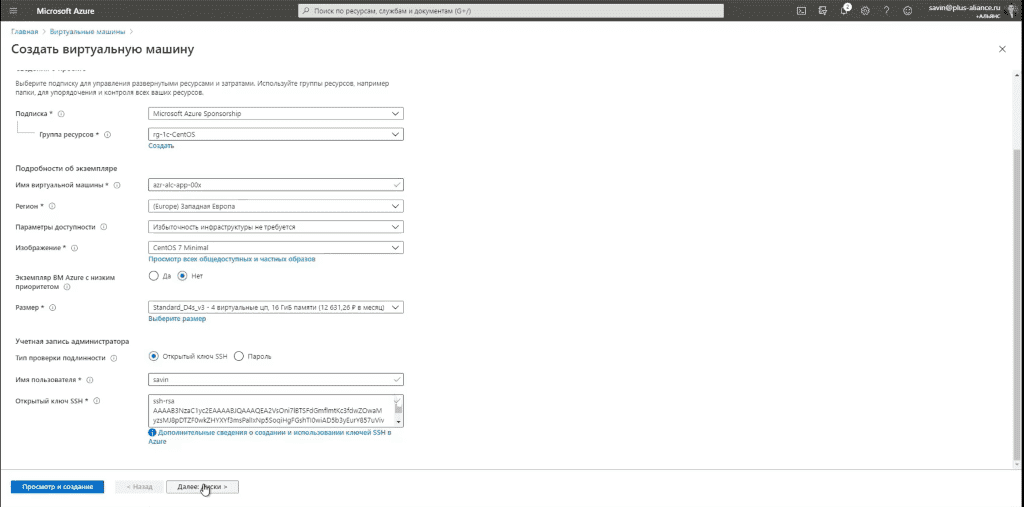
Task: Choose Пароль authentication type
Action: click(238, 356)
